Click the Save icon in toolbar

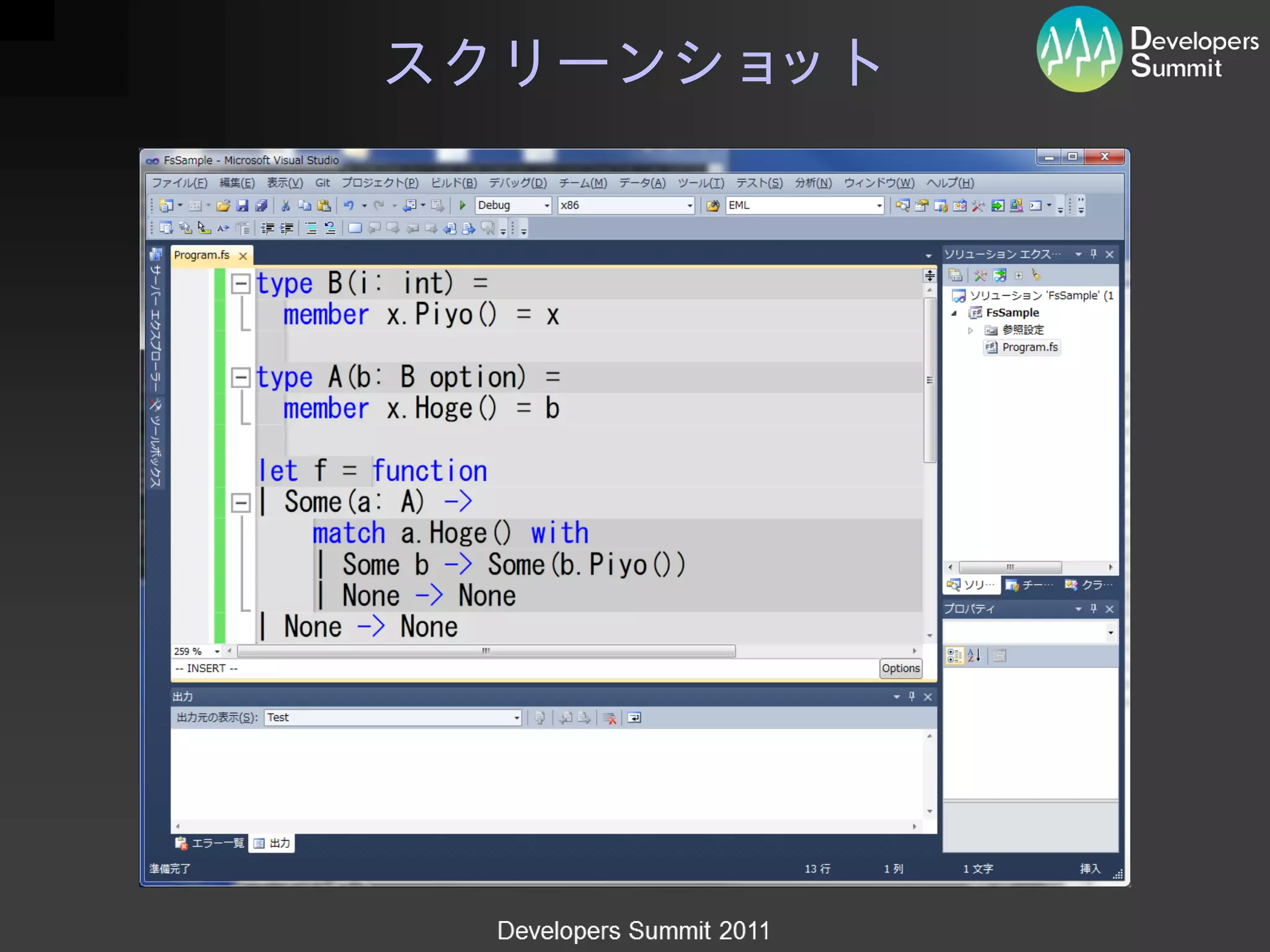tap(242, 206)
